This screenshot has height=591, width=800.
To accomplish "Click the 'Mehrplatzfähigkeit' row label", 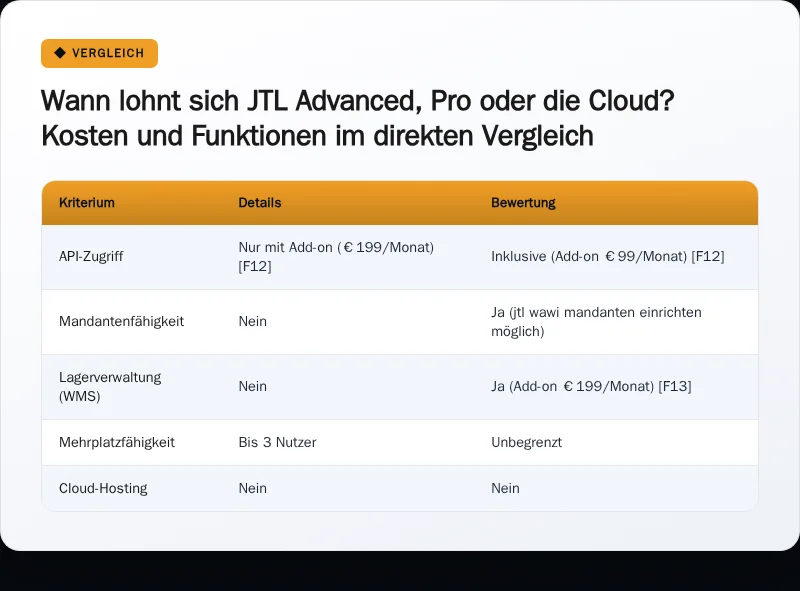I will click(x=117, y=442).
